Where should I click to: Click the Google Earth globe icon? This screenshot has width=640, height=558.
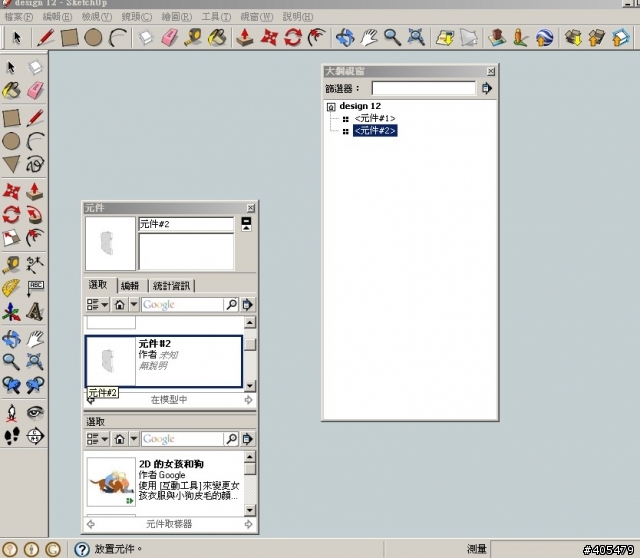pyautogui.click(x=544, y=37)
